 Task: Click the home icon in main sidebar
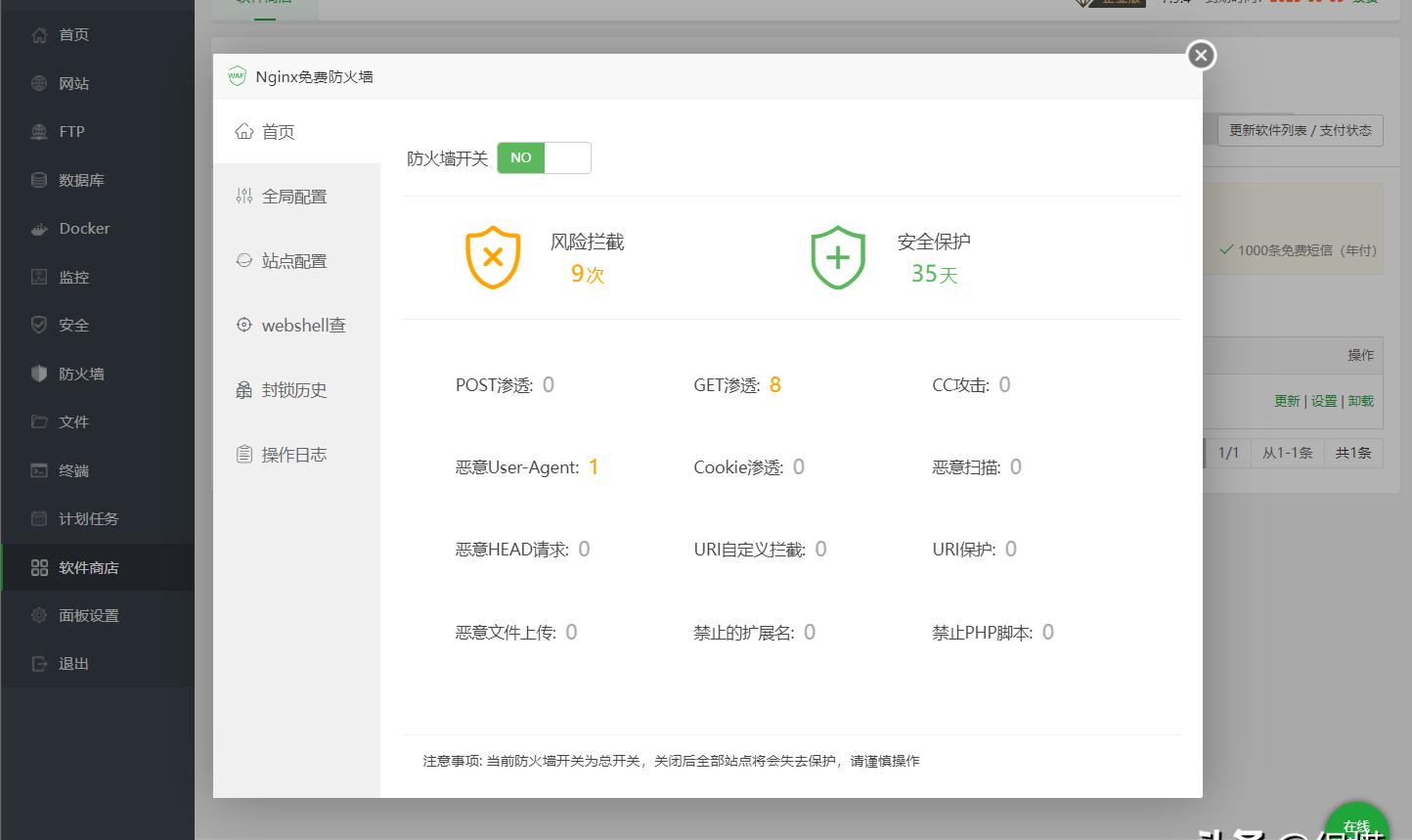click(39, 35)
